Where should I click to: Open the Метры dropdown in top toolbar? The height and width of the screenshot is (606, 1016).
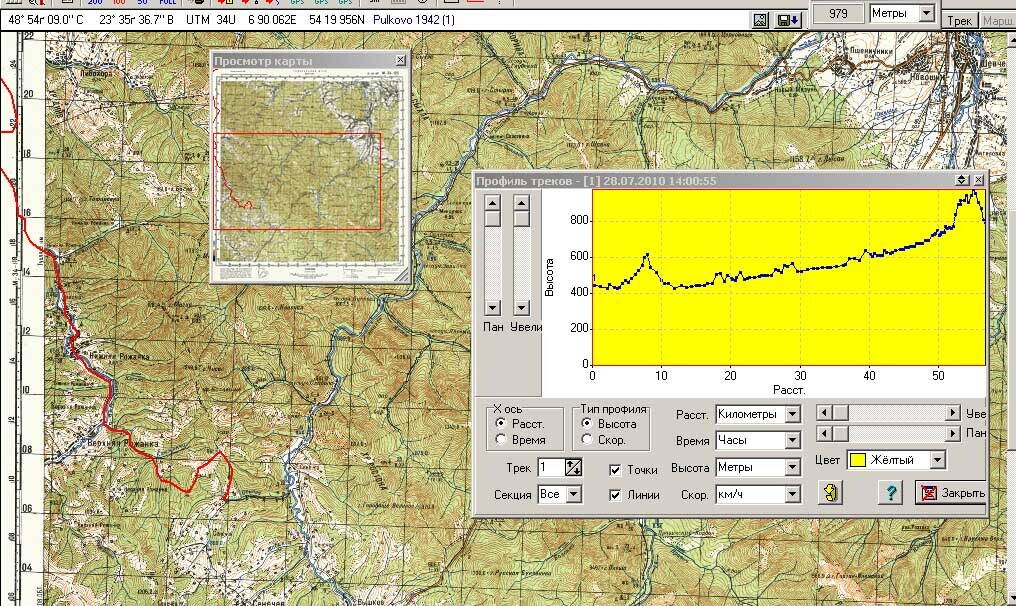click(x=926, y=13)
